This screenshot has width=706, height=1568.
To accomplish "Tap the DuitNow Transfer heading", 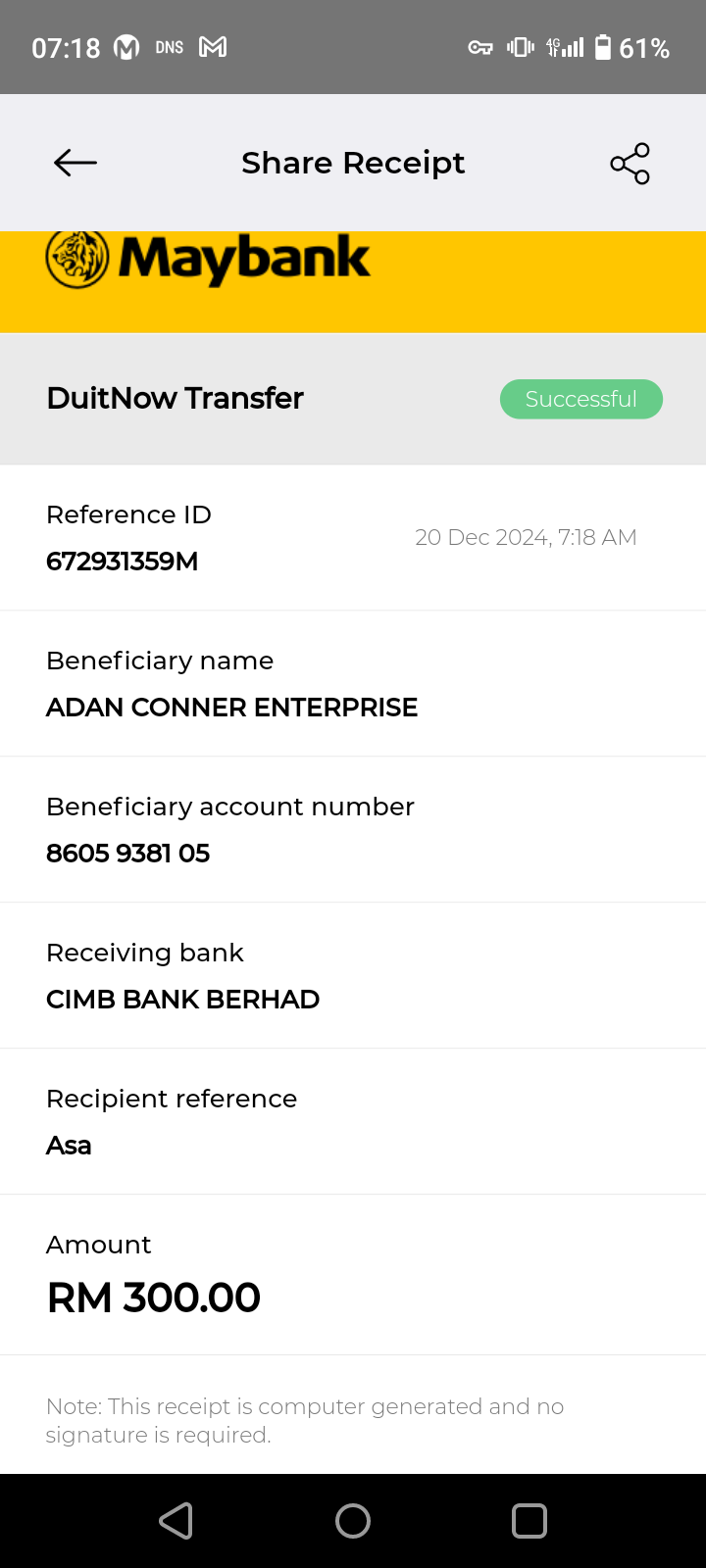I will click(x=176, y=398).
